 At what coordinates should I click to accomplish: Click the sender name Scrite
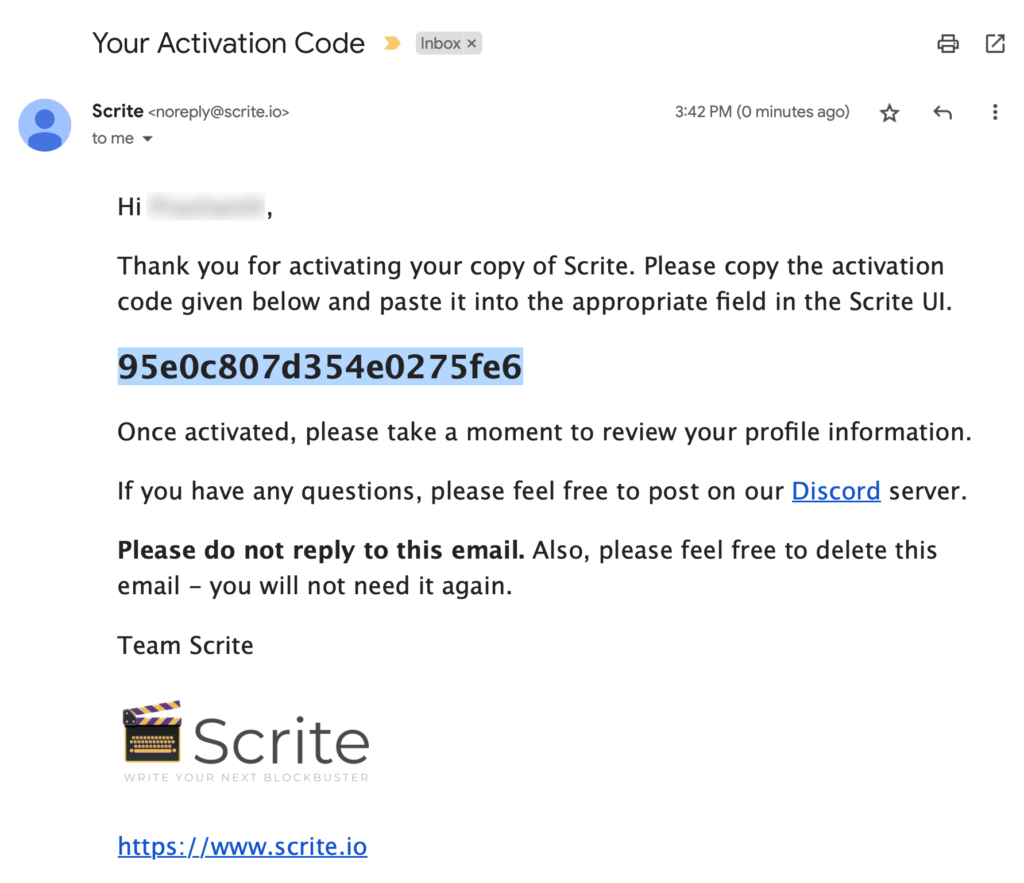click(x=118, y=111)
